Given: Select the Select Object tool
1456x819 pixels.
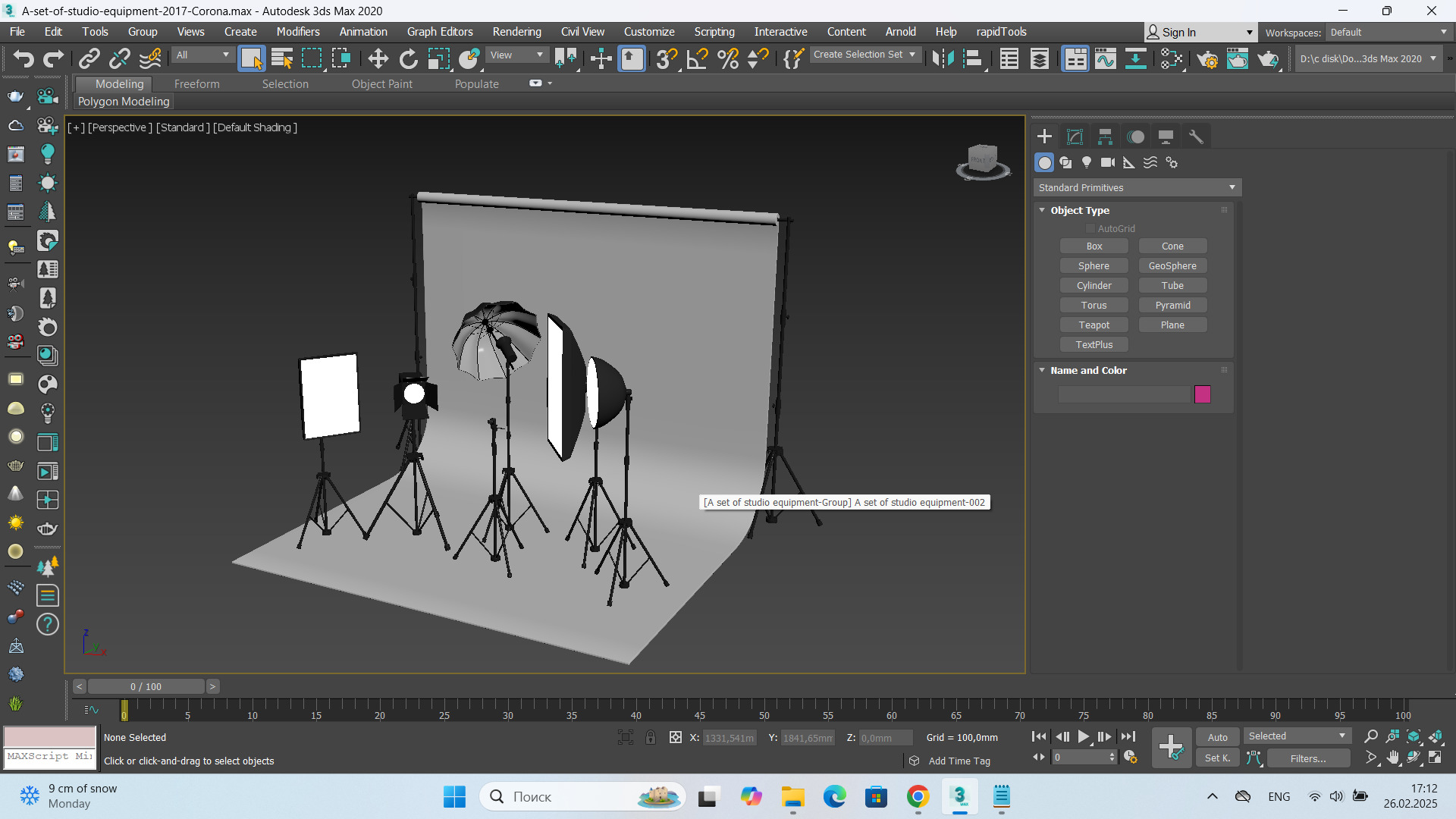Looking at the screenshot, I should tap(251, 58).
